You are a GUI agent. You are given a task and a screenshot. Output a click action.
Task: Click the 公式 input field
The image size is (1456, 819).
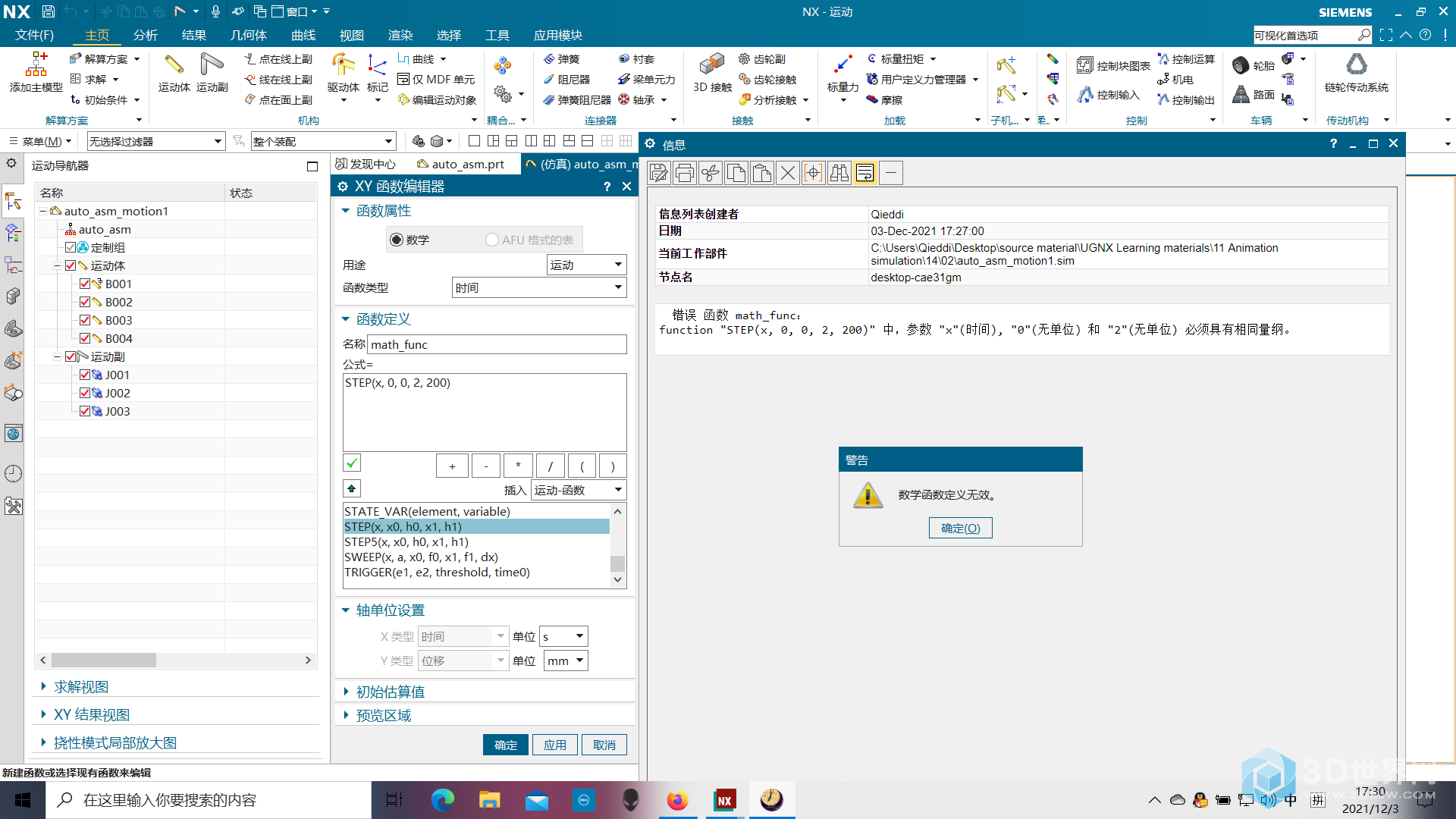pos(485,410)
